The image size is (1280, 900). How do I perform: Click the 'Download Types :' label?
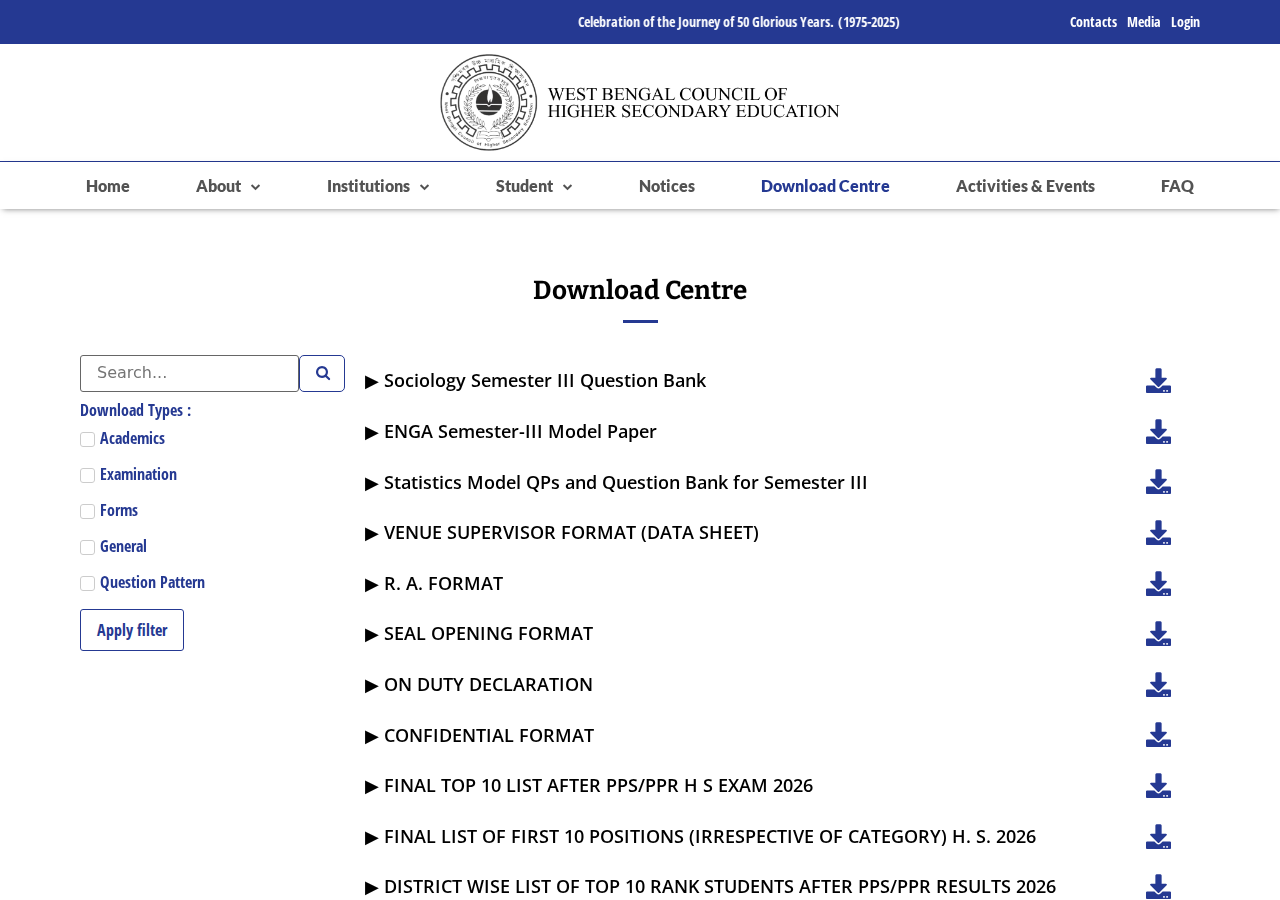135,410
